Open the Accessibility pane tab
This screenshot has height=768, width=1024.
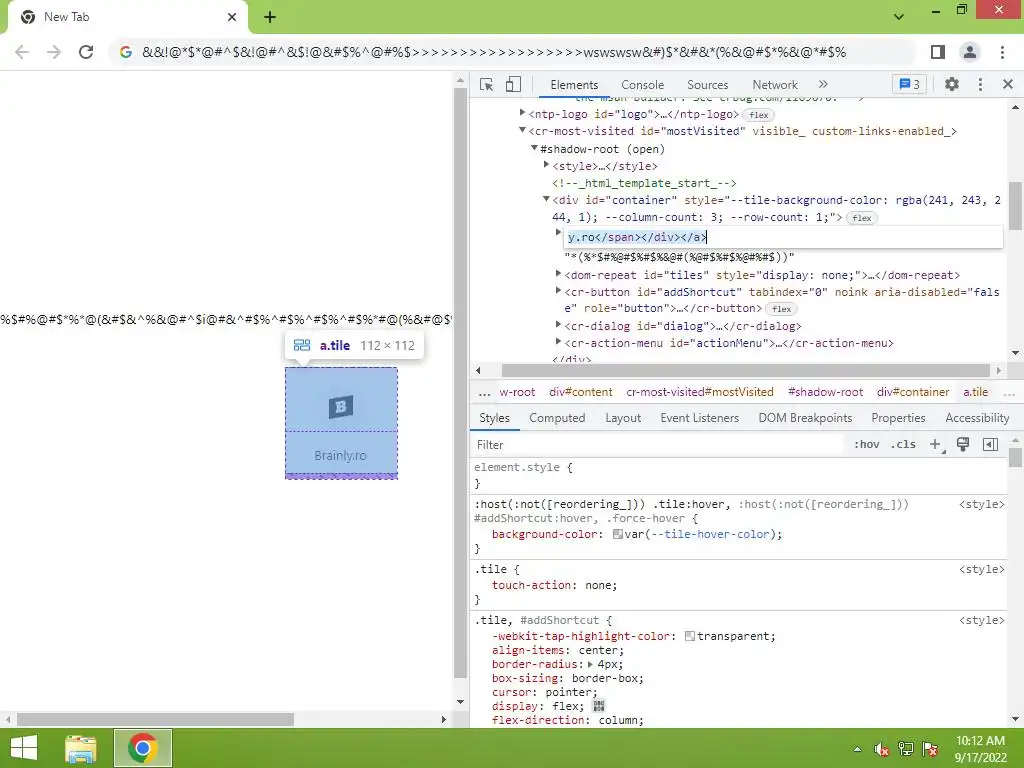(x=977, y=418)
